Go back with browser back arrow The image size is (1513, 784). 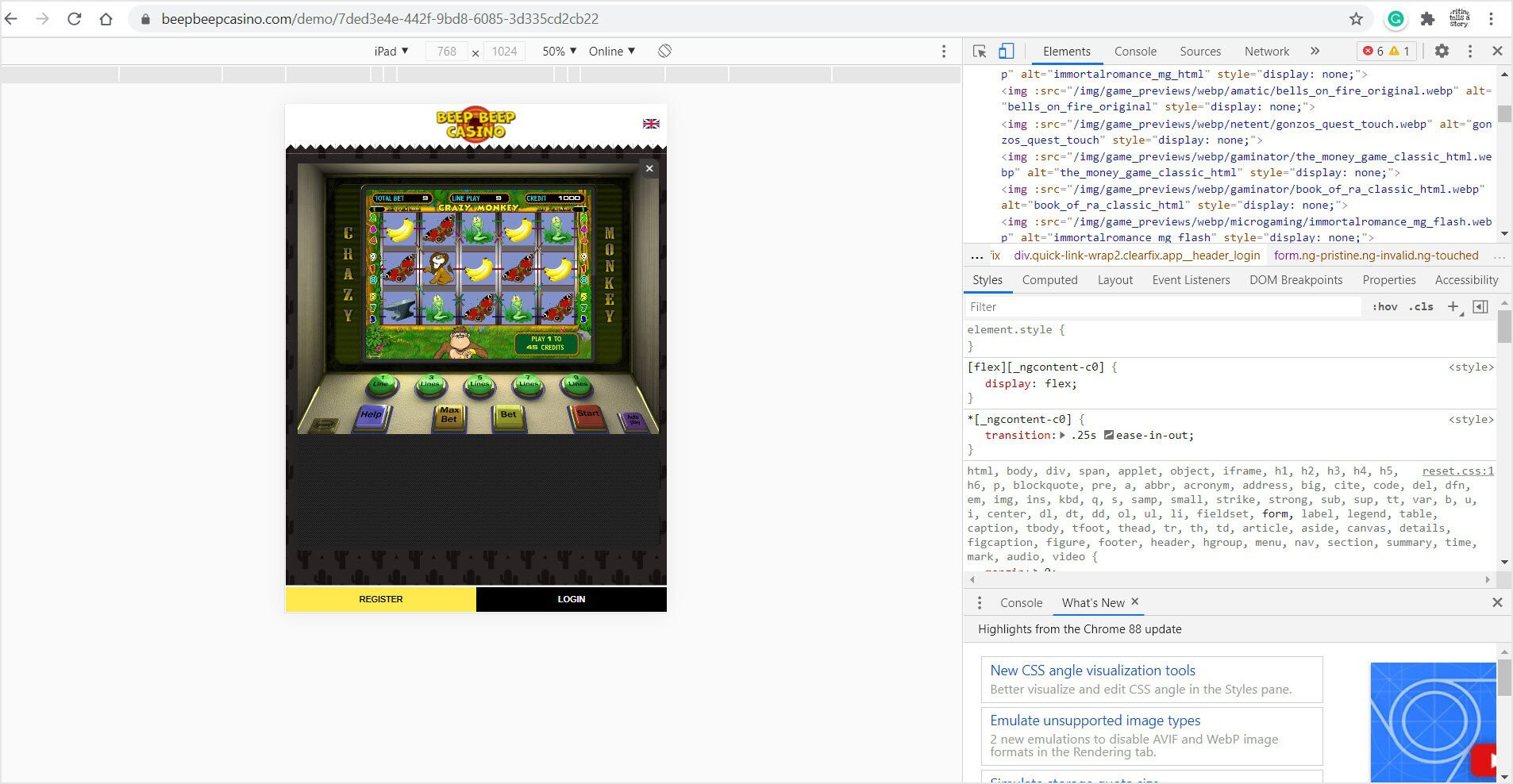pos(11,18)
